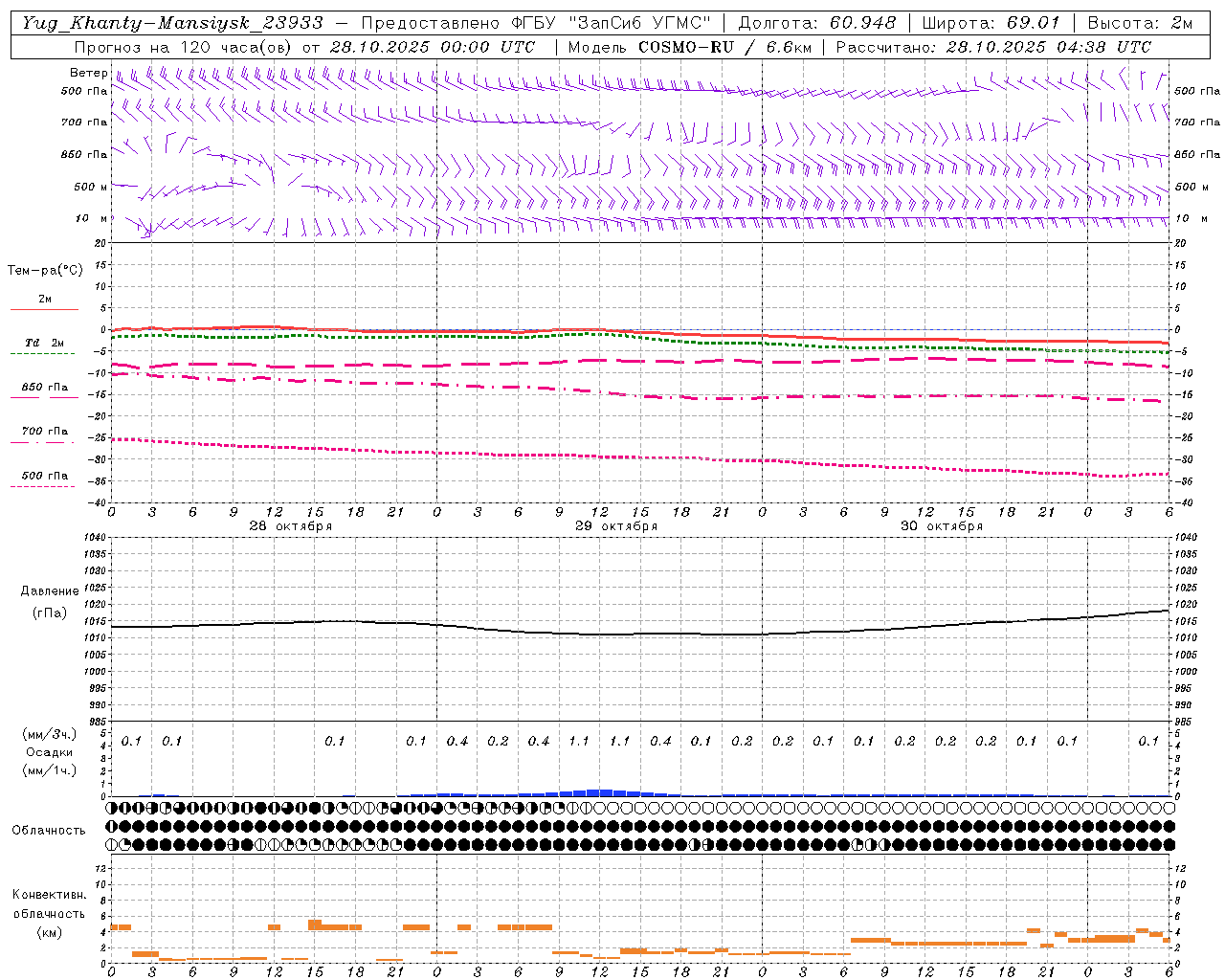Image resolution: width=1225 pixels, height=980 pixels.
Task: Click the 850 гПа temperature legend entry
Action: pos(44,388)
